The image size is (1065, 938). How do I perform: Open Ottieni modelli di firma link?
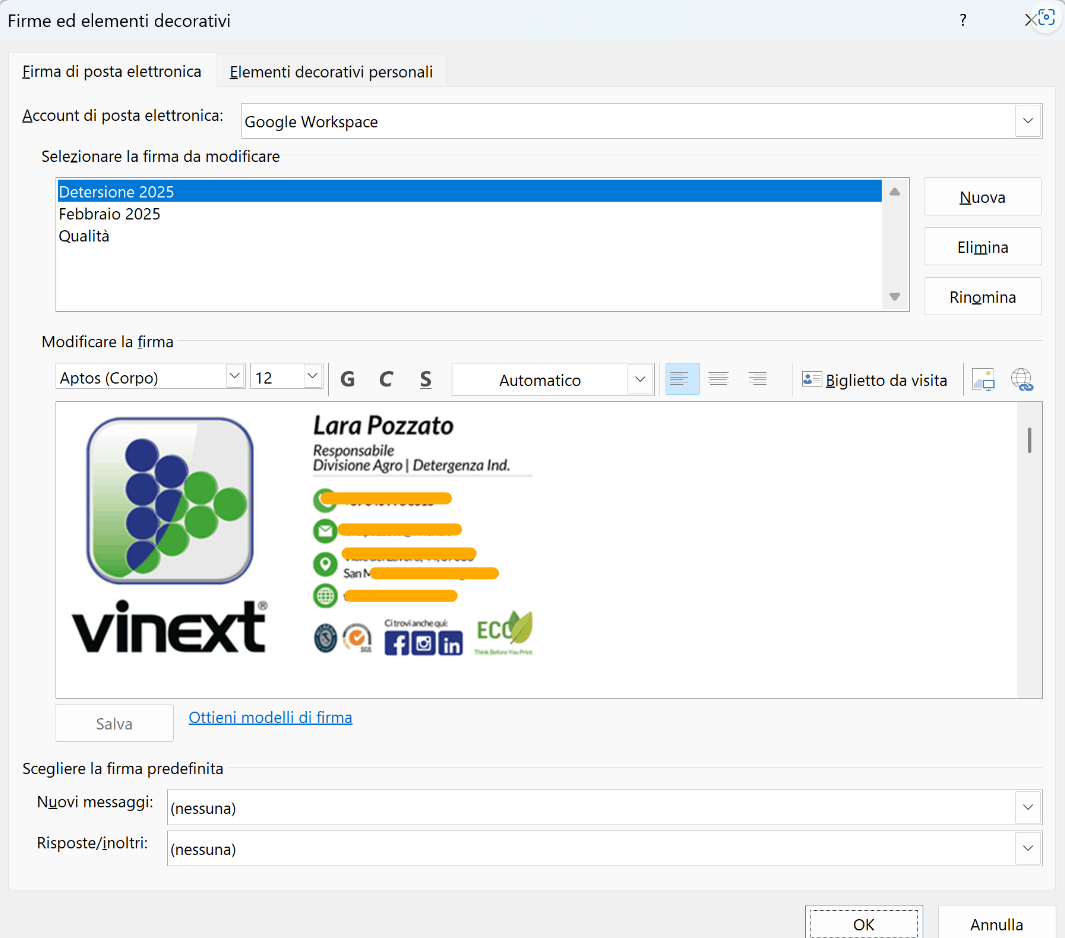coord(270,717)
